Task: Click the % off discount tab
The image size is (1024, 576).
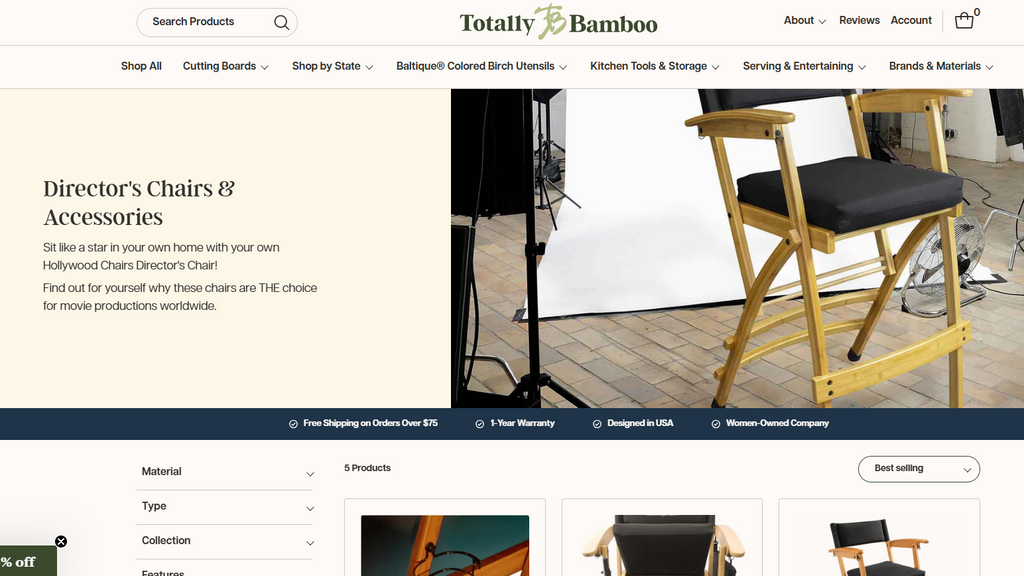Action: (27, 562)
